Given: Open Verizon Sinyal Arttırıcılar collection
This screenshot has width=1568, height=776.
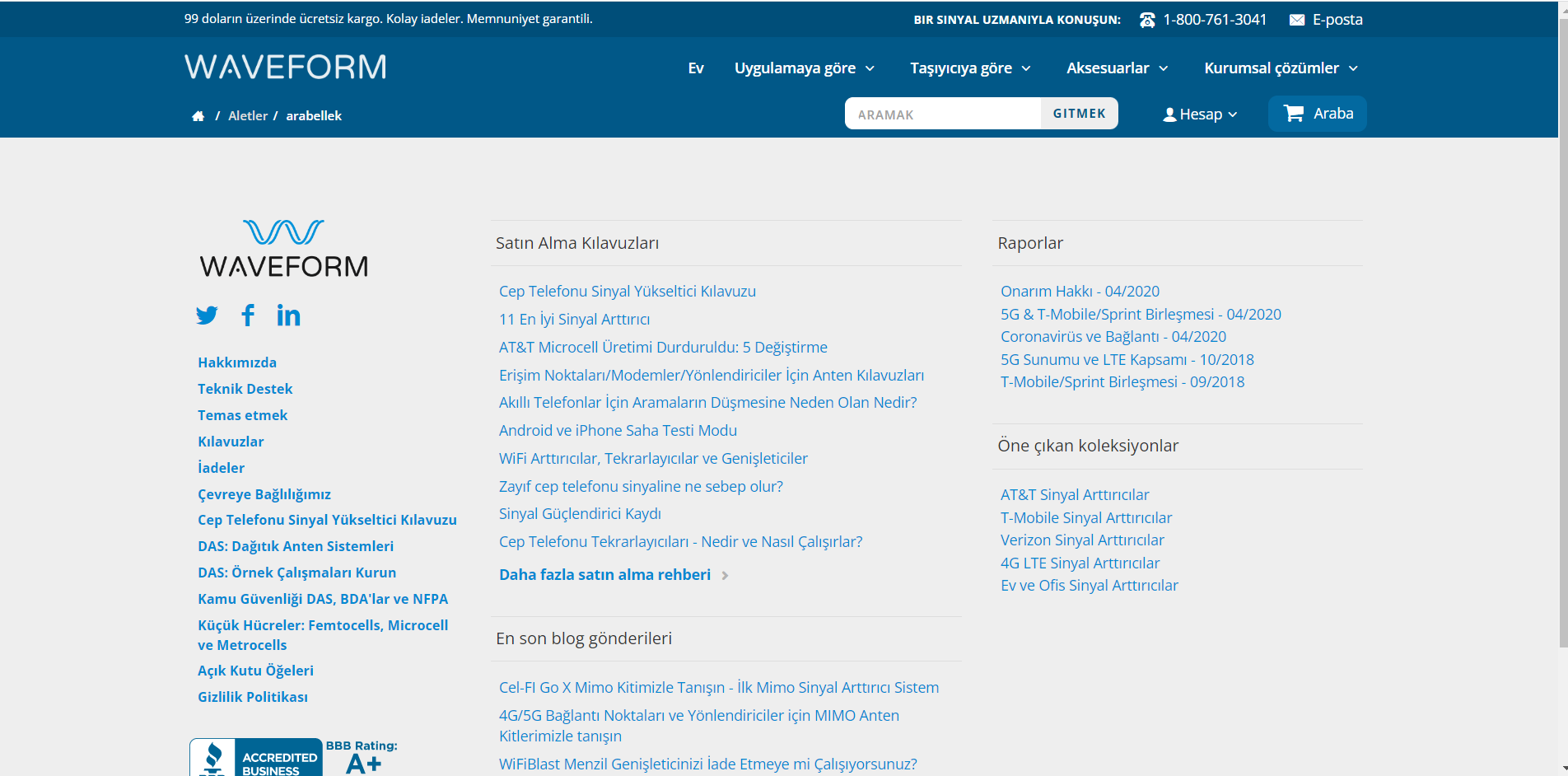Looking at the screenshot, I should click(1082, 540).
